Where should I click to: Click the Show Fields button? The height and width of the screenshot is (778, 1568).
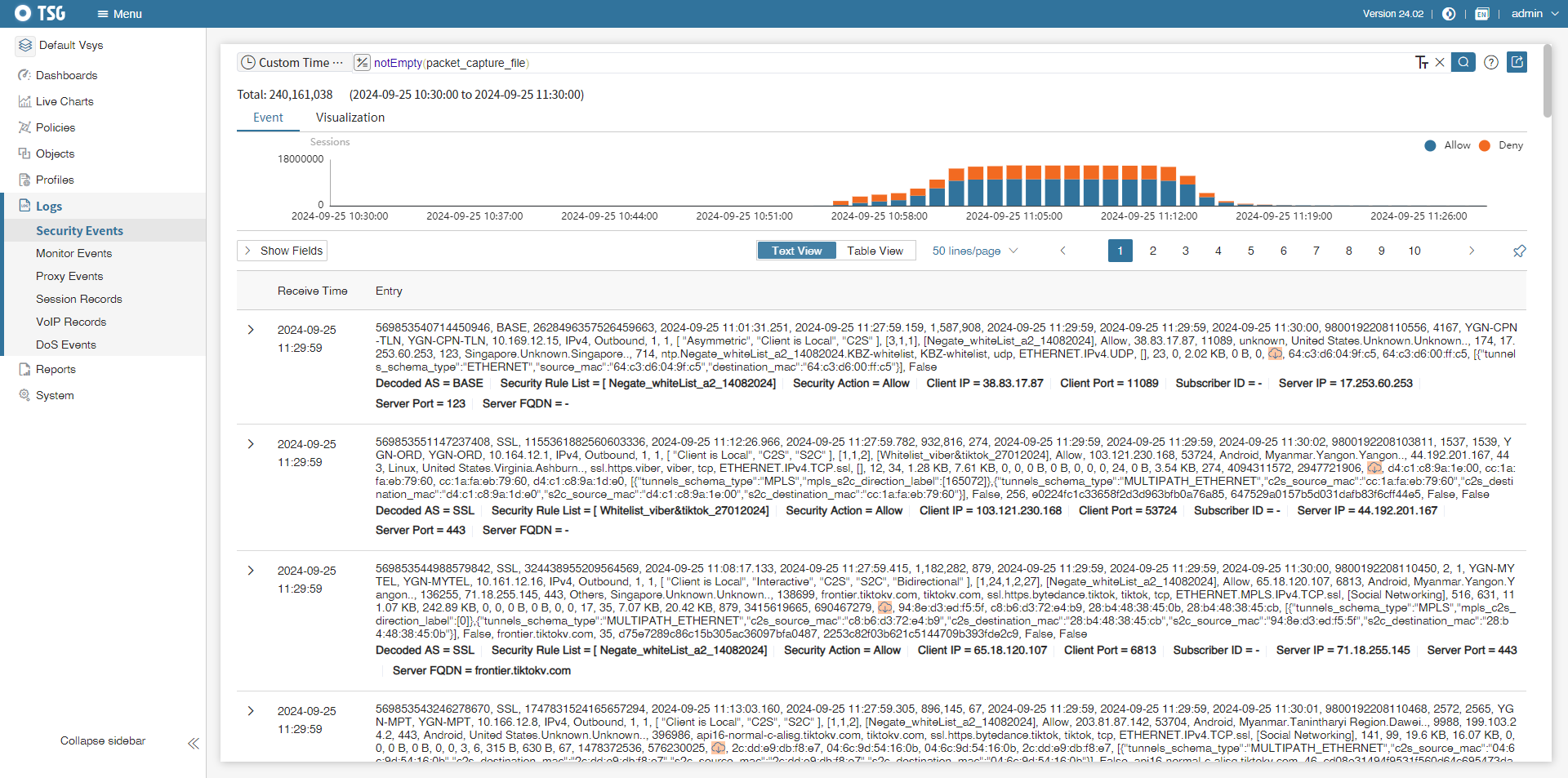tap(283, 251)
